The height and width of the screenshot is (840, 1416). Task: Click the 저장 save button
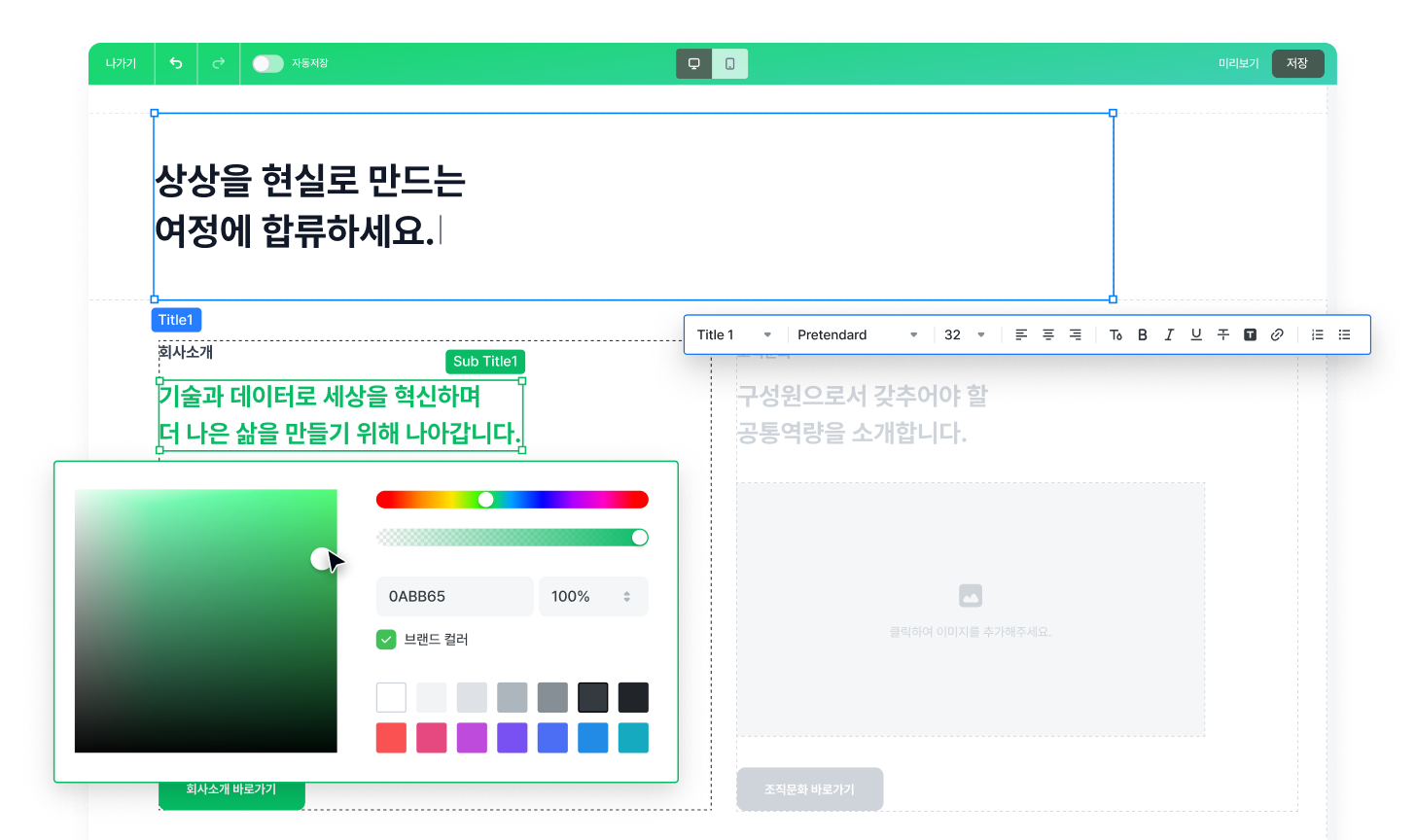(x=1297, y=63)
